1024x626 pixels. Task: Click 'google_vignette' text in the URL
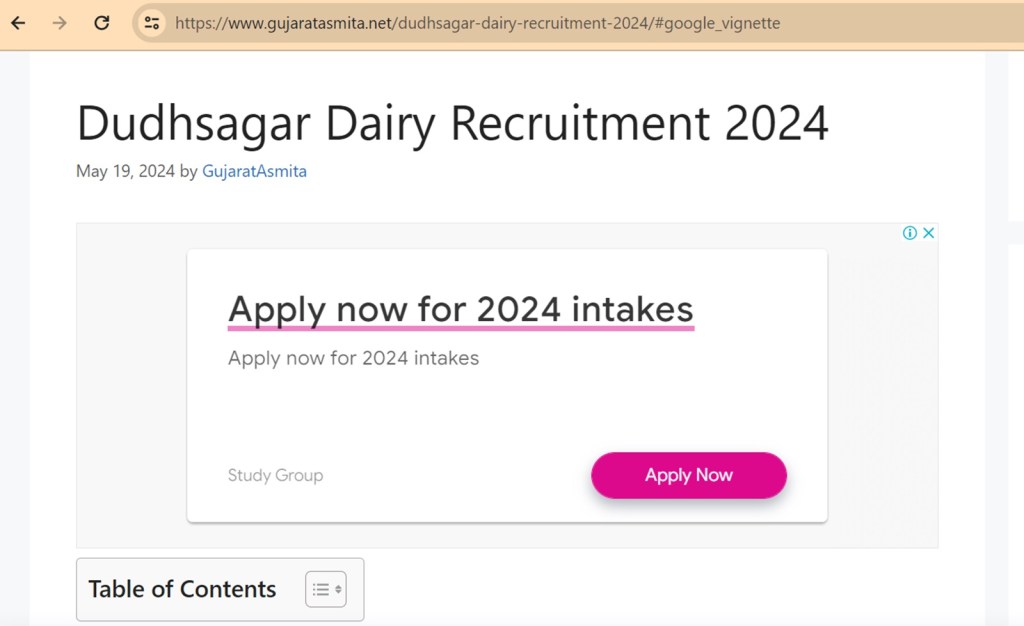coord(718,22)
